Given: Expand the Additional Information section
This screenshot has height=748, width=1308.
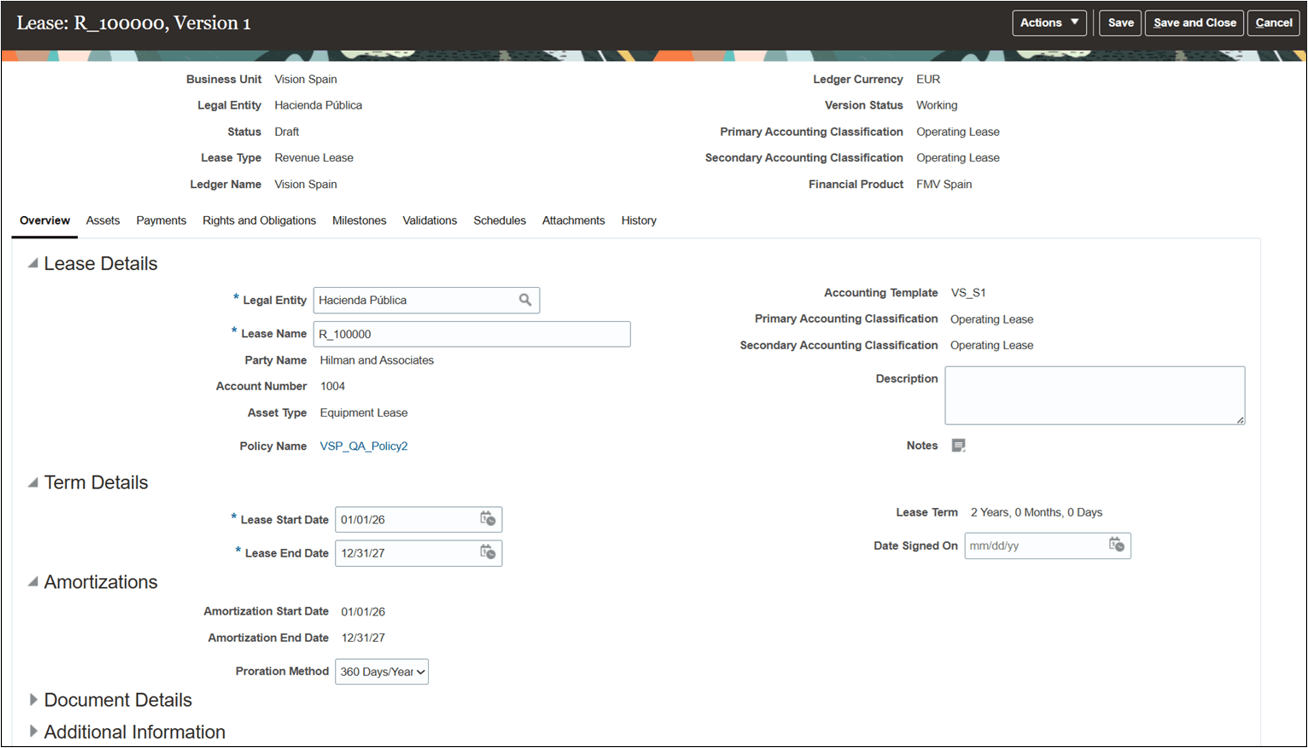Looking at the screenshot, I should click(33, 731).
